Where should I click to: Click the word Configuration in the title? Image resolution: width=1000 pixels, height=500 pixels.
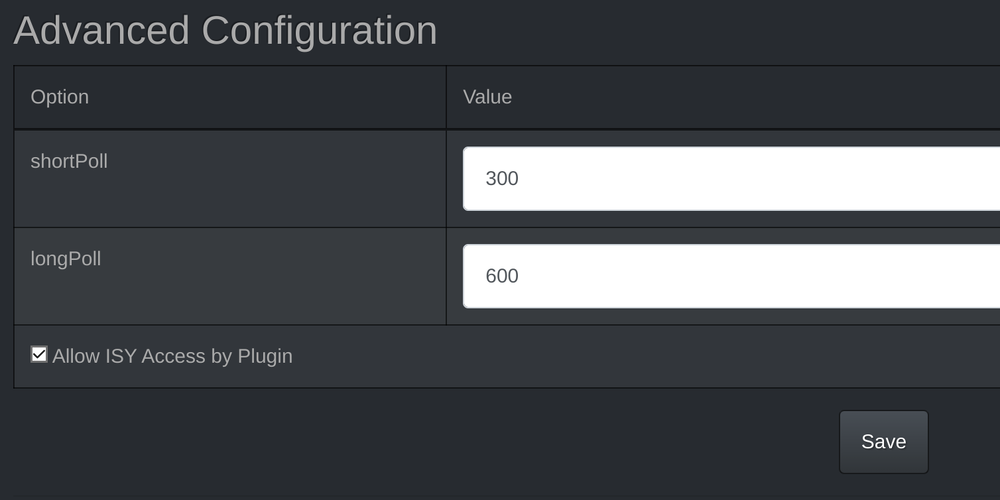319,31
